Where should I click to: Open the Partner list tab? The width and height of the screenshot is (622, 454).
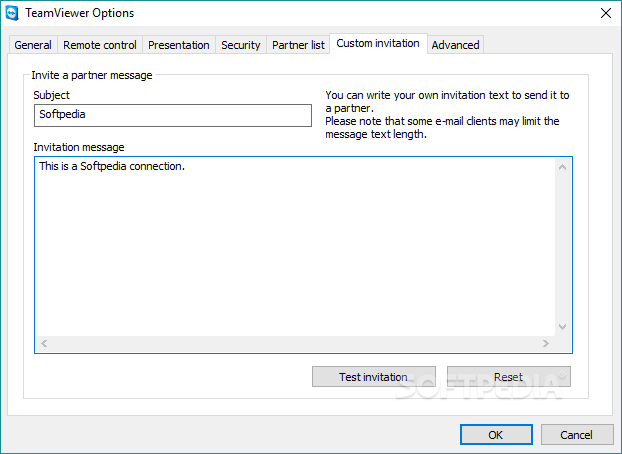pos(298,45)
